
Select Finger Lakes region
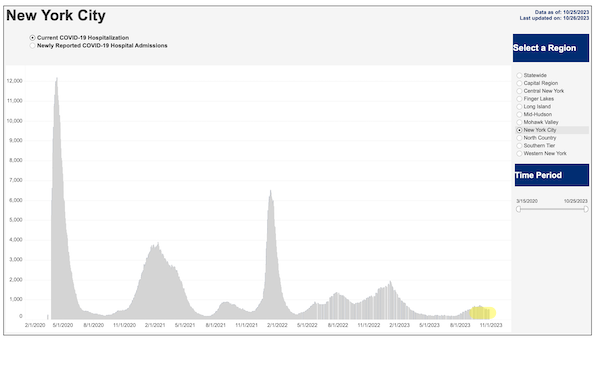519,99
